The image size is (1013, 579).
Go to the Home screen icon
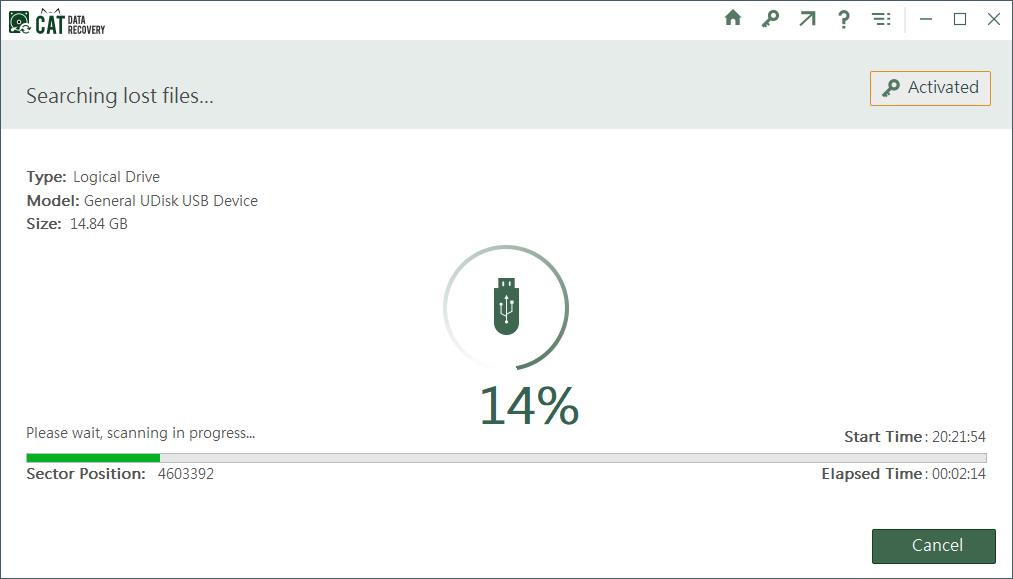[x=733, y=19]
